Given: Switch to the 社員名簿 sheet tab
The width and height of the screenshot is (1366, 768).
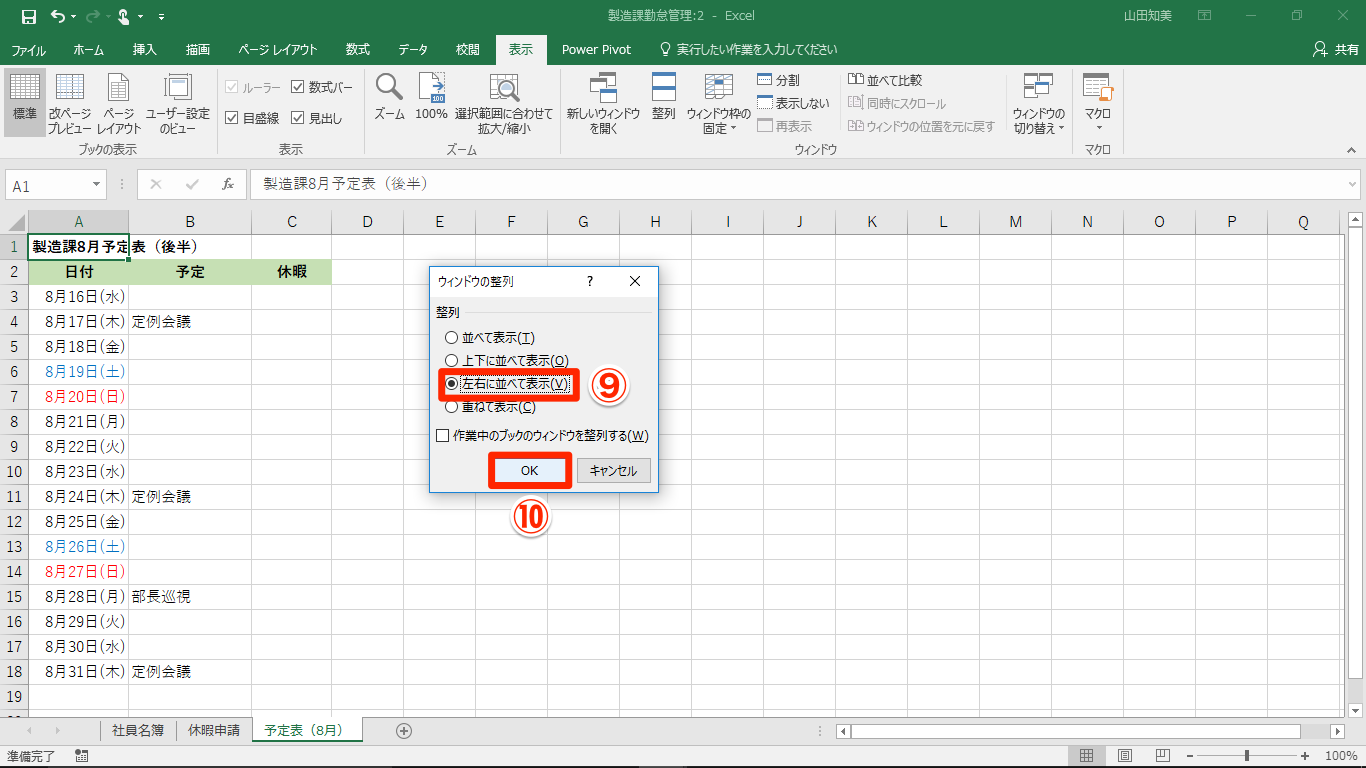Looking at the screenshot, I should (138, 730).
